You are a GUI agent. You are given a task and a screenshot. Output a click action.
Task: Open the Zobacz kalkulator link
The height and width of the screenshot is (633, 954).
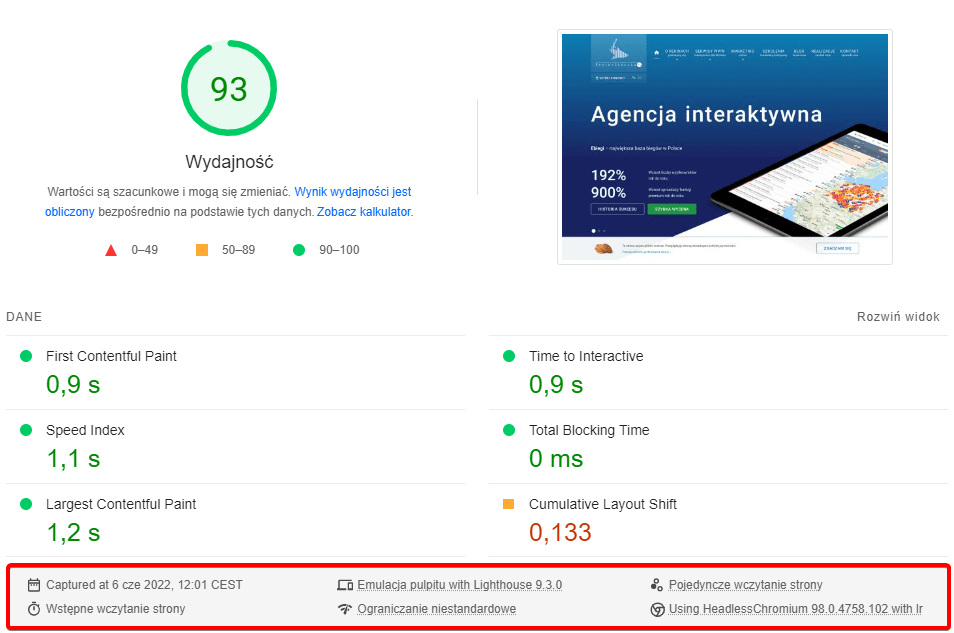pos(364,212)
